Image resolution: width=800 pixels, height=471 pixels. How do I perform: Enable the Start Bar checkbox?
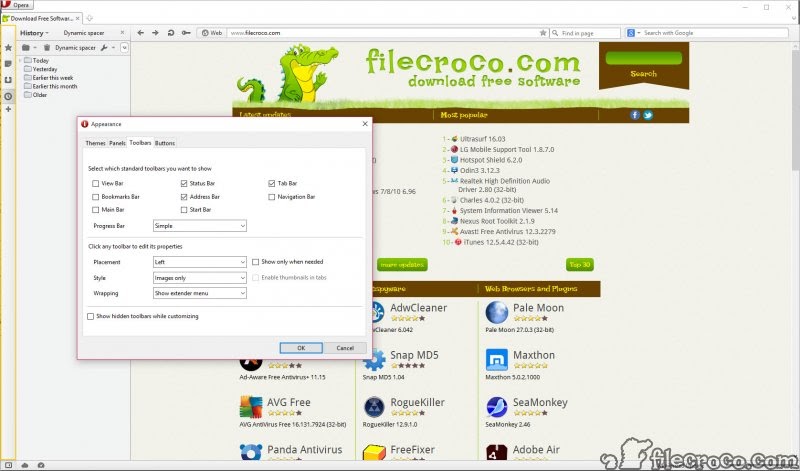(x=184, y=210)
